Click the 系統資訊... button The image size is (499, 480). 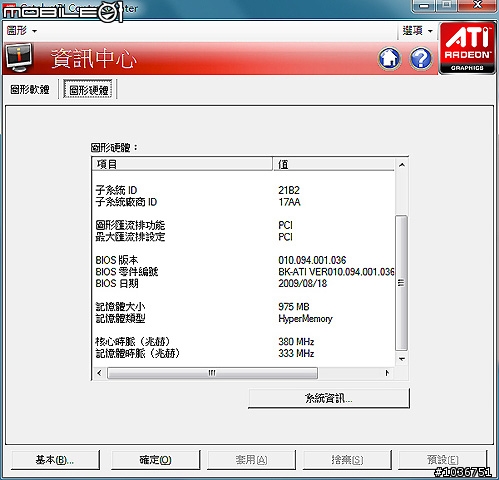[x=329, y=398]
